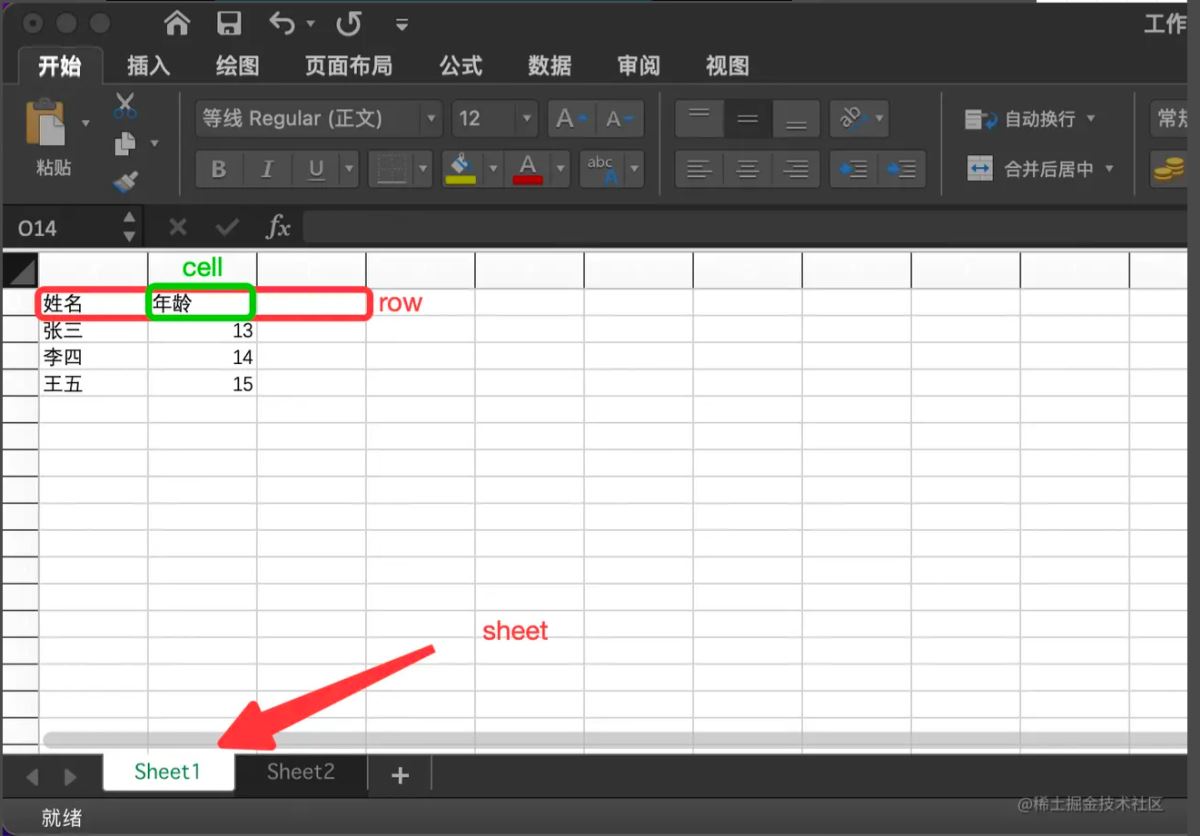Screen dimensions: 1200x836
Task: Add a new sheet with plus button
Action: [x=400, y=775]
